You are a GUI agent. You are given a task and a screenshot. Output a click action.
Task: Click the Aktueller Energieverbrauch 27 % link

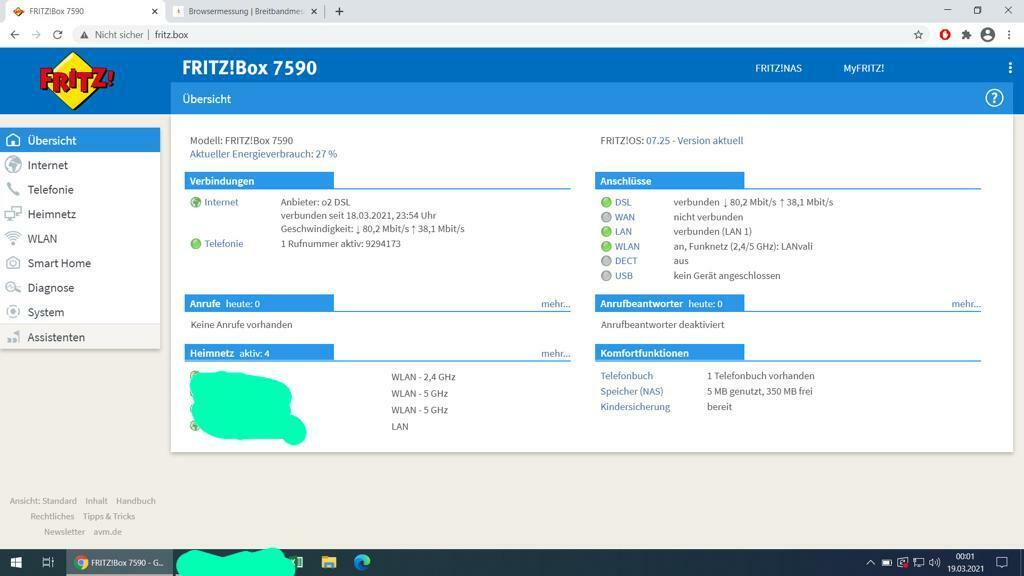tap(263, 154)
